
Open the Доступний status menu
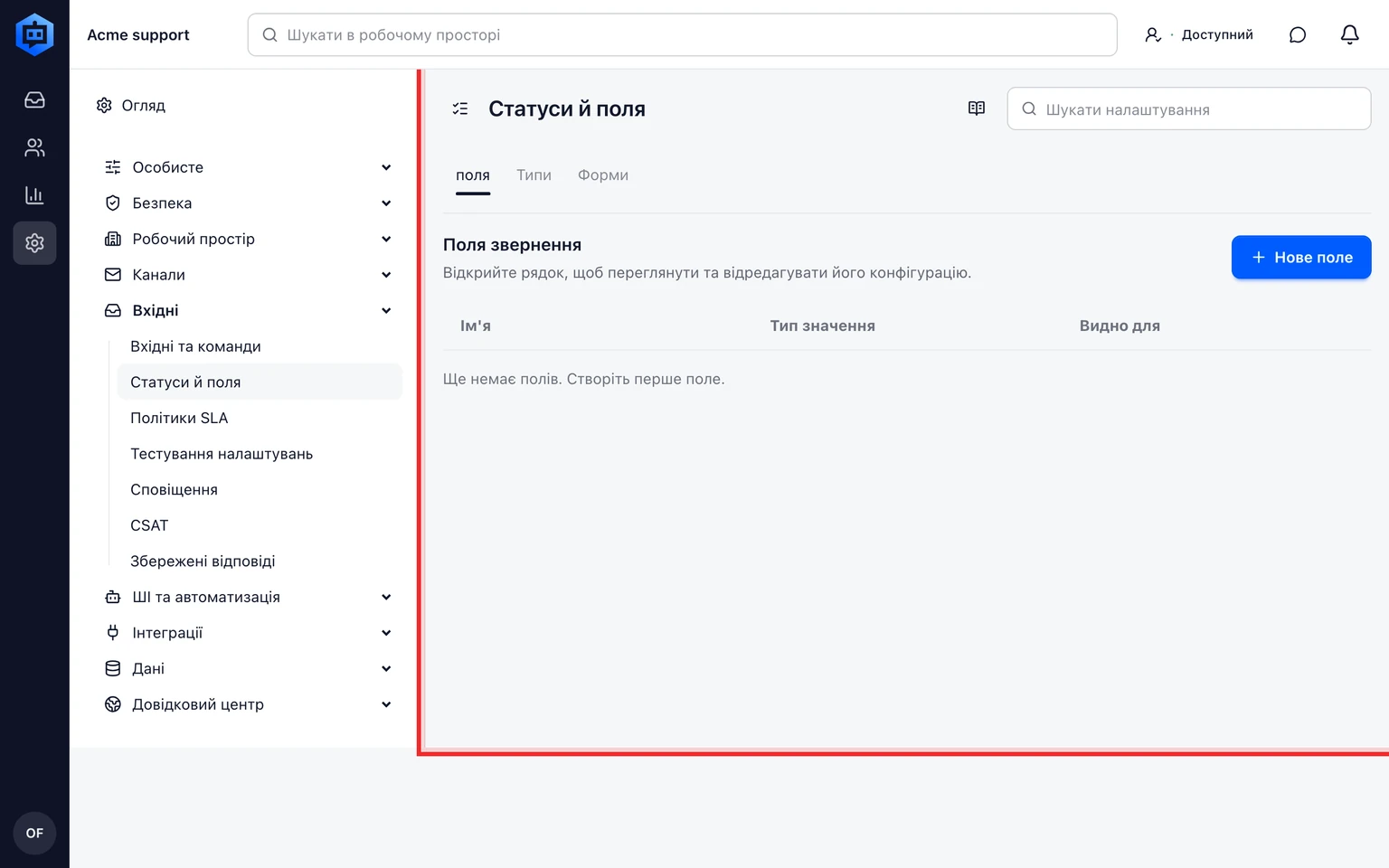click(x=1217, y=34)
